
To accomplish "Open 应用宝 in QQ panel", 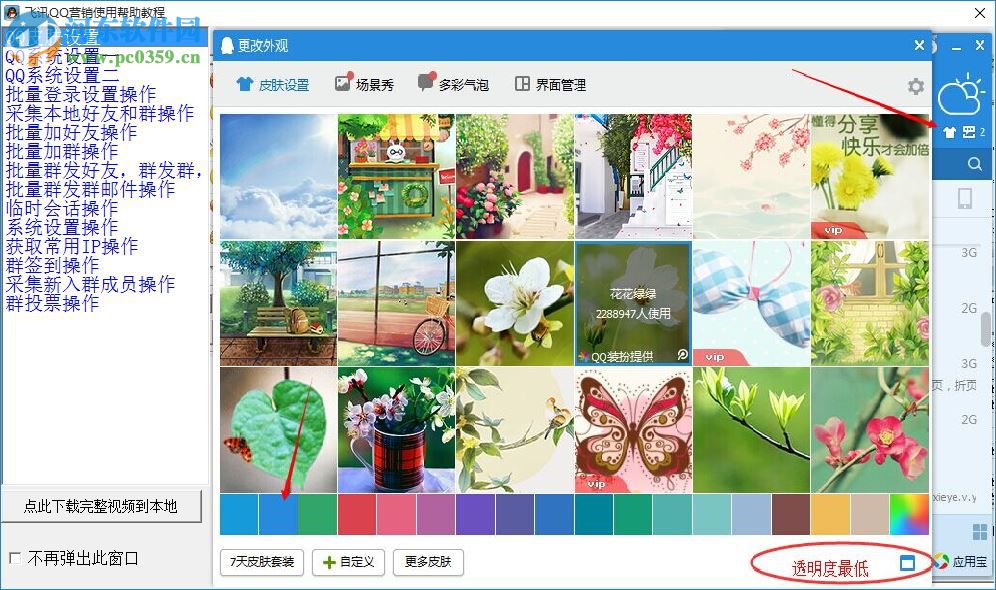I will pos(960,561).
